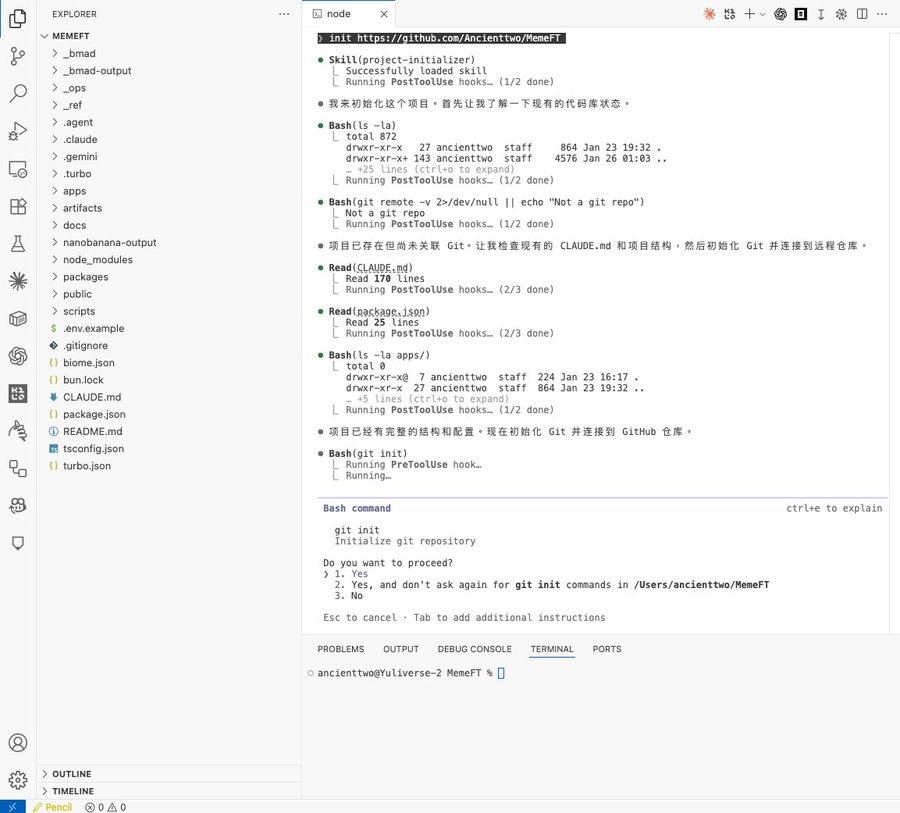Expand the _bmad-output folder
900x813 pixels.
point(169,71)
